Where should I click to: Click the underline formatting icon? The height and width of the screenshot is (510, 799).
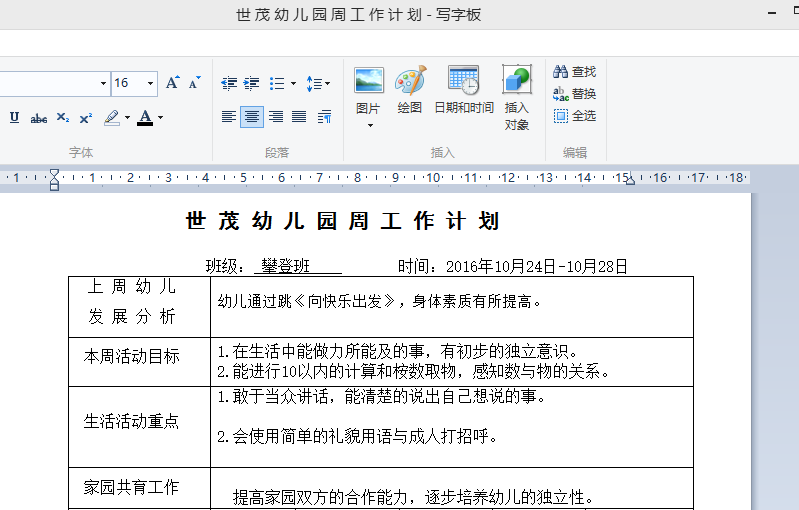click(x=14, y=118)
